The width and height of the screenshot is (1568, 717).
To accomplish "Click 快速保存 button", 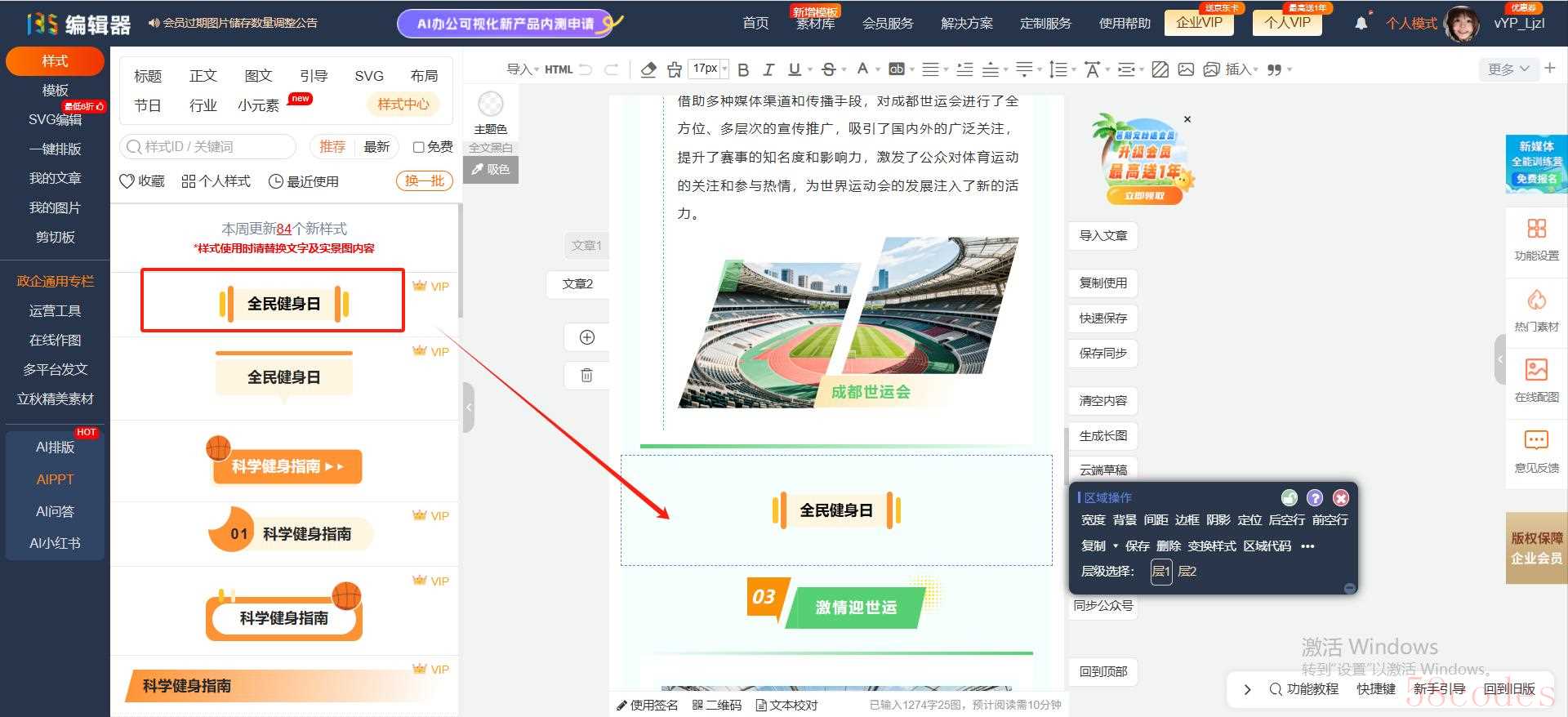I will tap(1103, 318).
